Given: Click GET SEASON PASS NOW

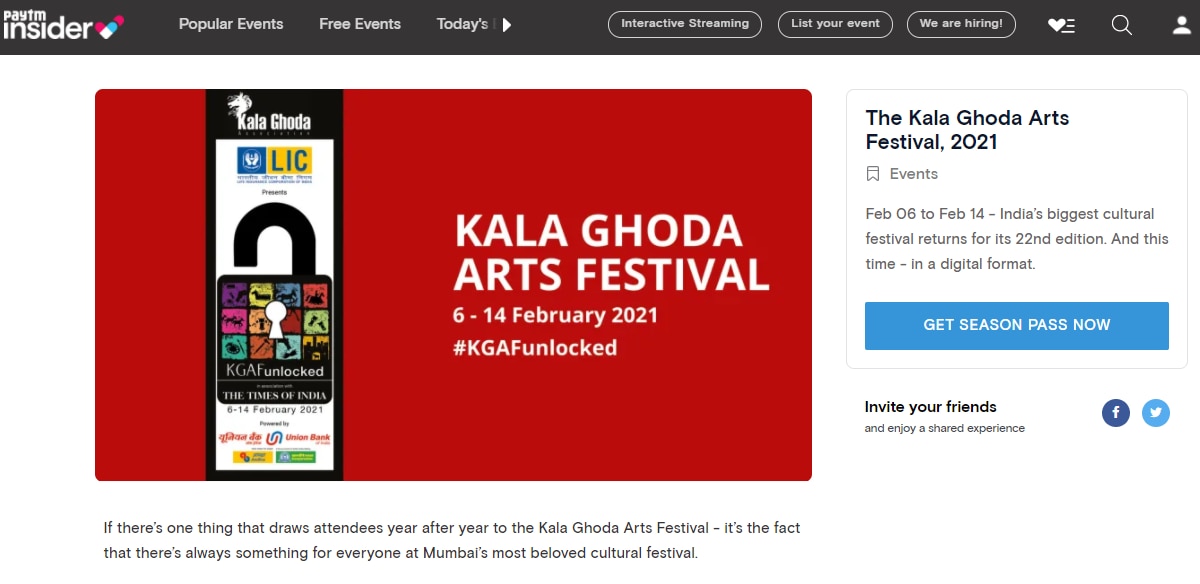Looking at the screenshot, I should (1016, 325).
